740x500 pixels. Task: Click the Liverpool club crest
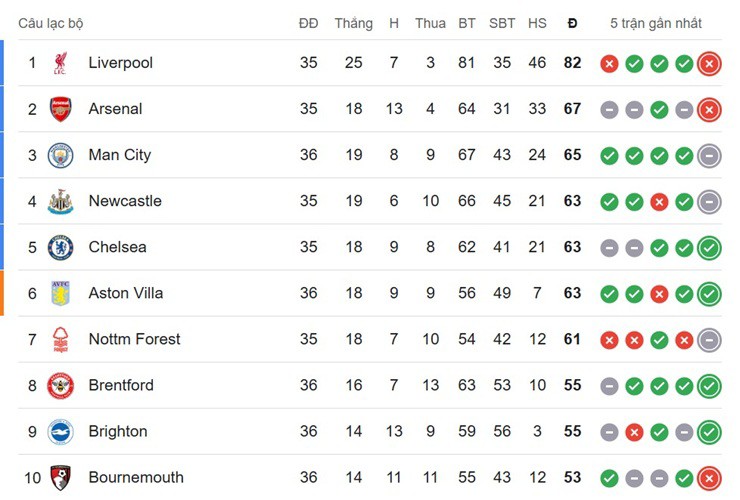click(x=60, y=63)
